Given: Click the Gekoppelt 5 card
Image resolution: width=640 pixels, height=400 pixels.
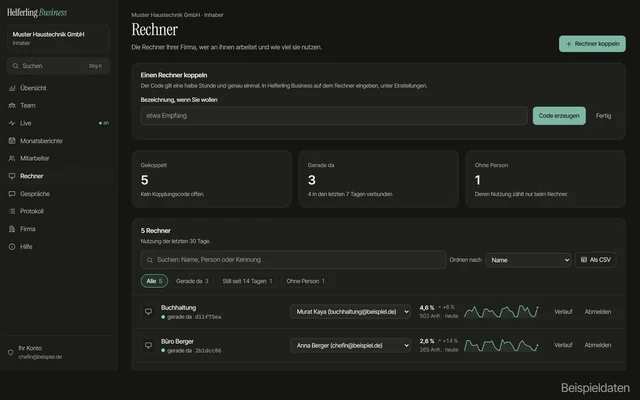Looking at the screenshot, I should click(x=211, y=179).
